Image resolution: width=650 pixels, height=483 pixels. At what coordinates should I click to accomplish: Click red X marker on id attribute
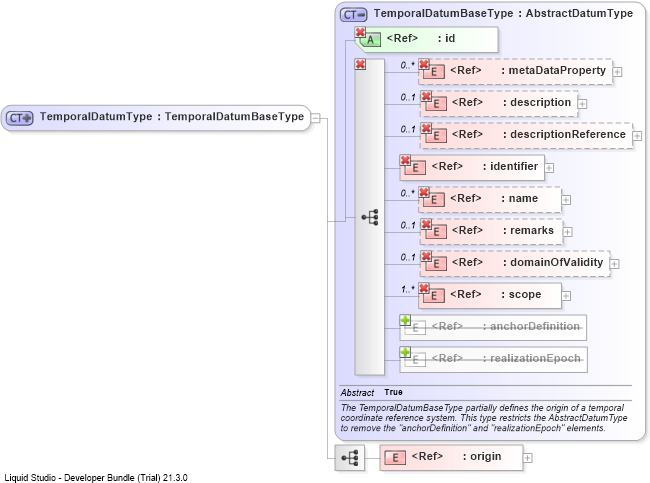click(x=360, y=32)
